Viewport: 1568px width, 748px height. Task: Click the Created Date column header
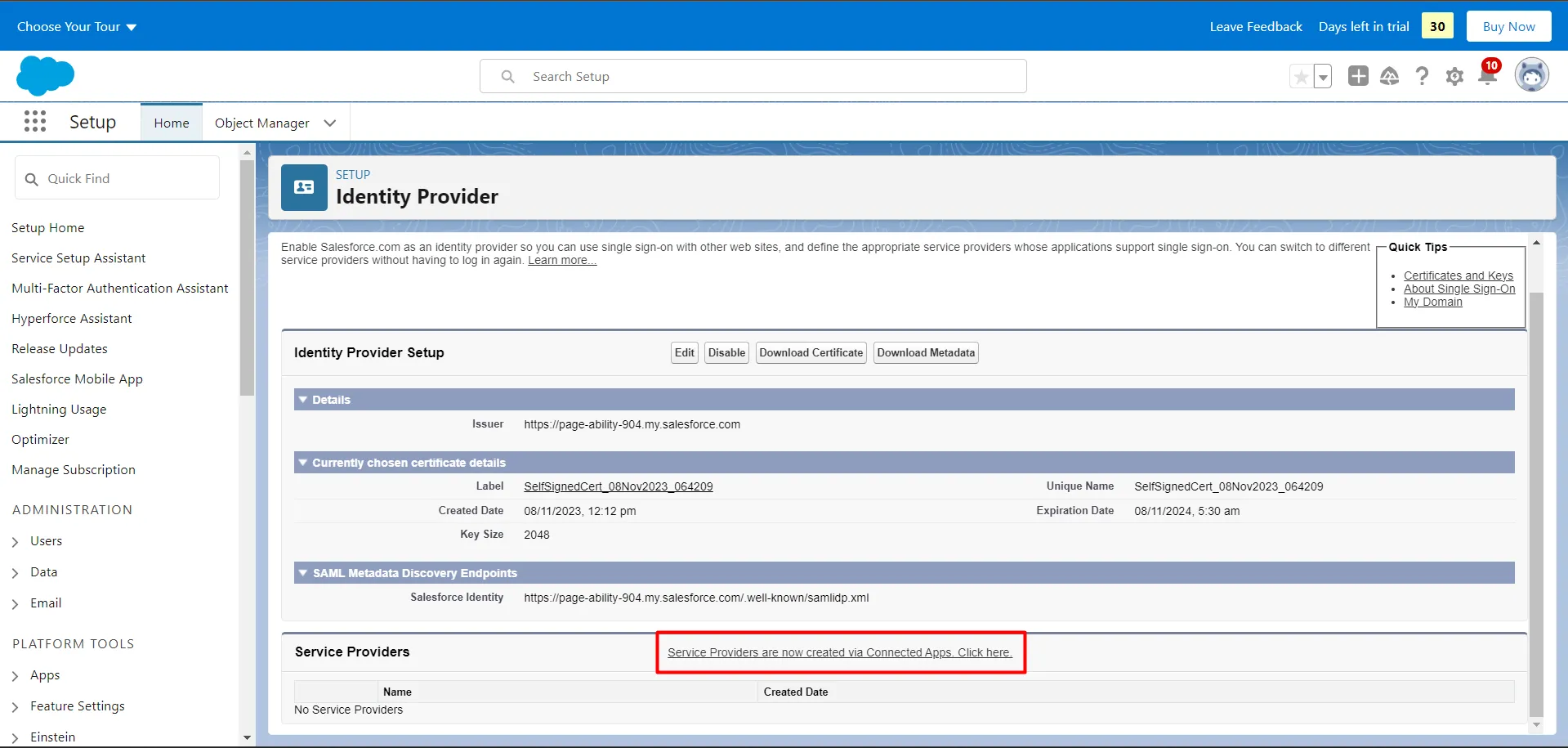coord(796,692)
